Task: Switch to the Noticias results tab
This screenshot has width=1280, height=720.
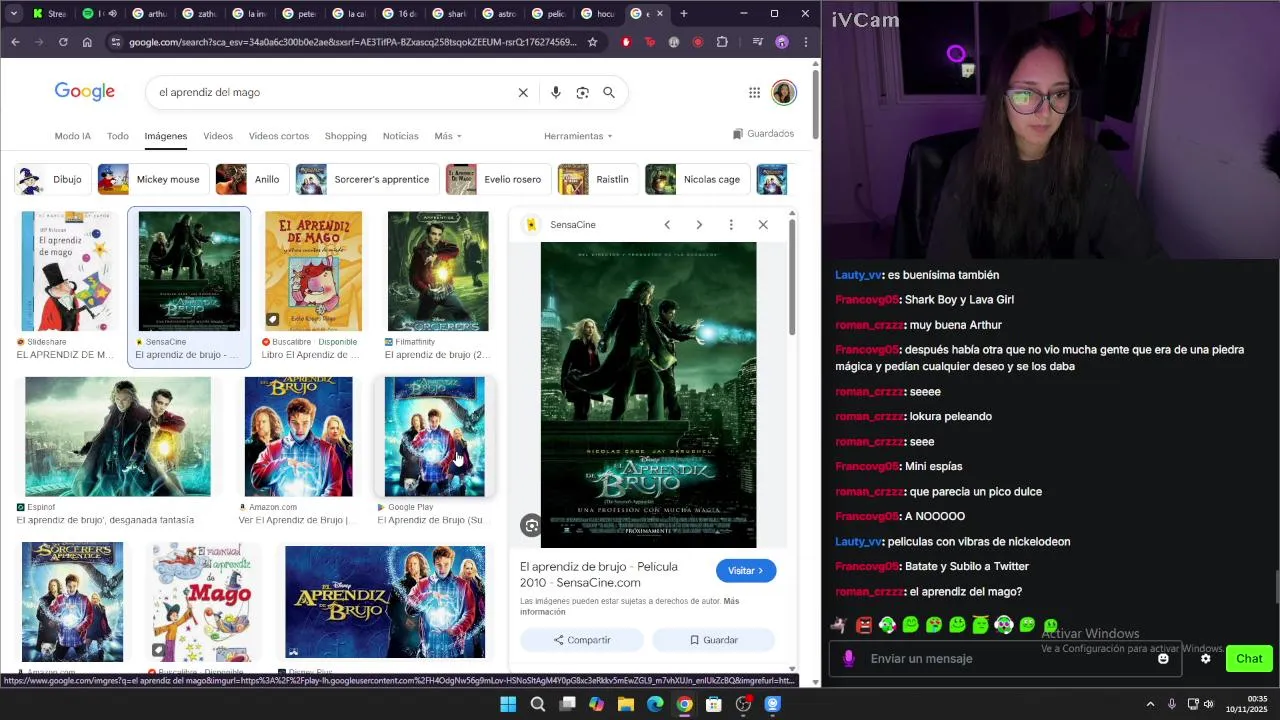Action: [401, 136]
